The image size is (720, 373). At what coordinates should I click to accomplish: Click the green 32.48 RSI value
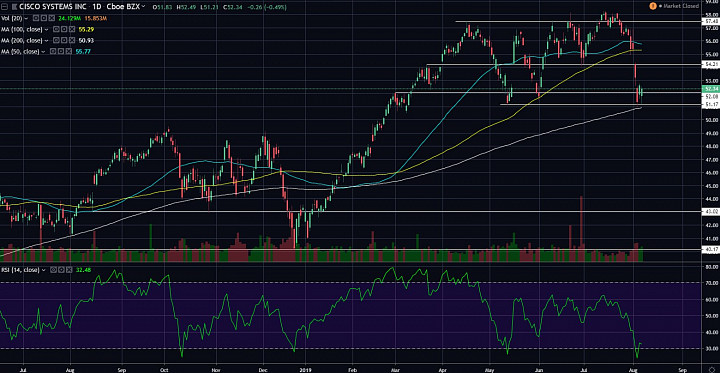coord(84,270)
